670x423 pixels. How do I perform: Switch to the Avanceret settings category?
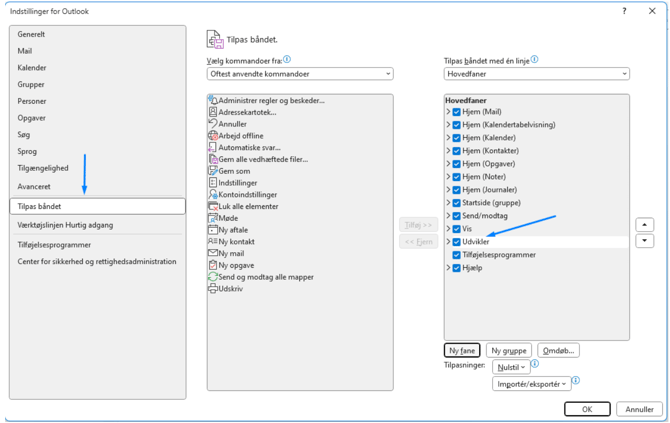click(34, 186)
